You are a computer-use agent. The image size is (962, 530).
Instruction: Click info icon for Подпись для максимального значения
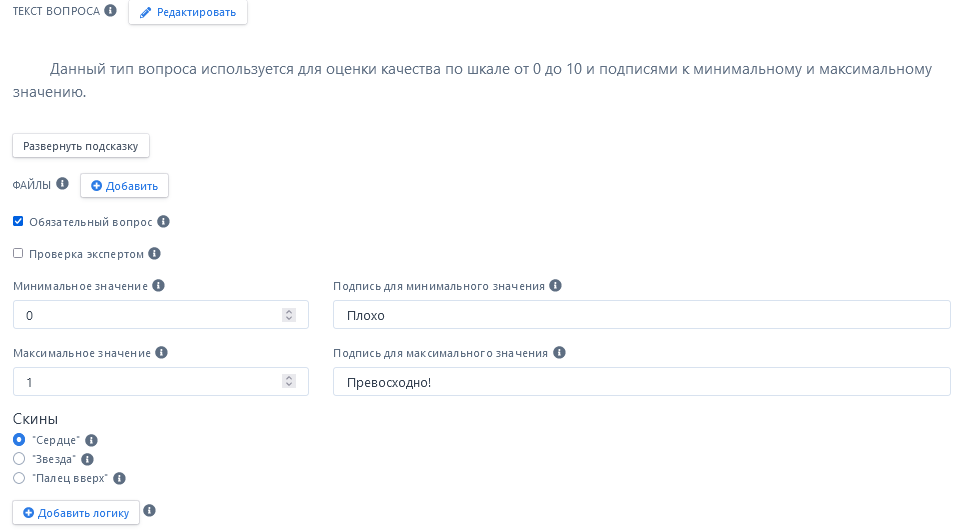559,353
